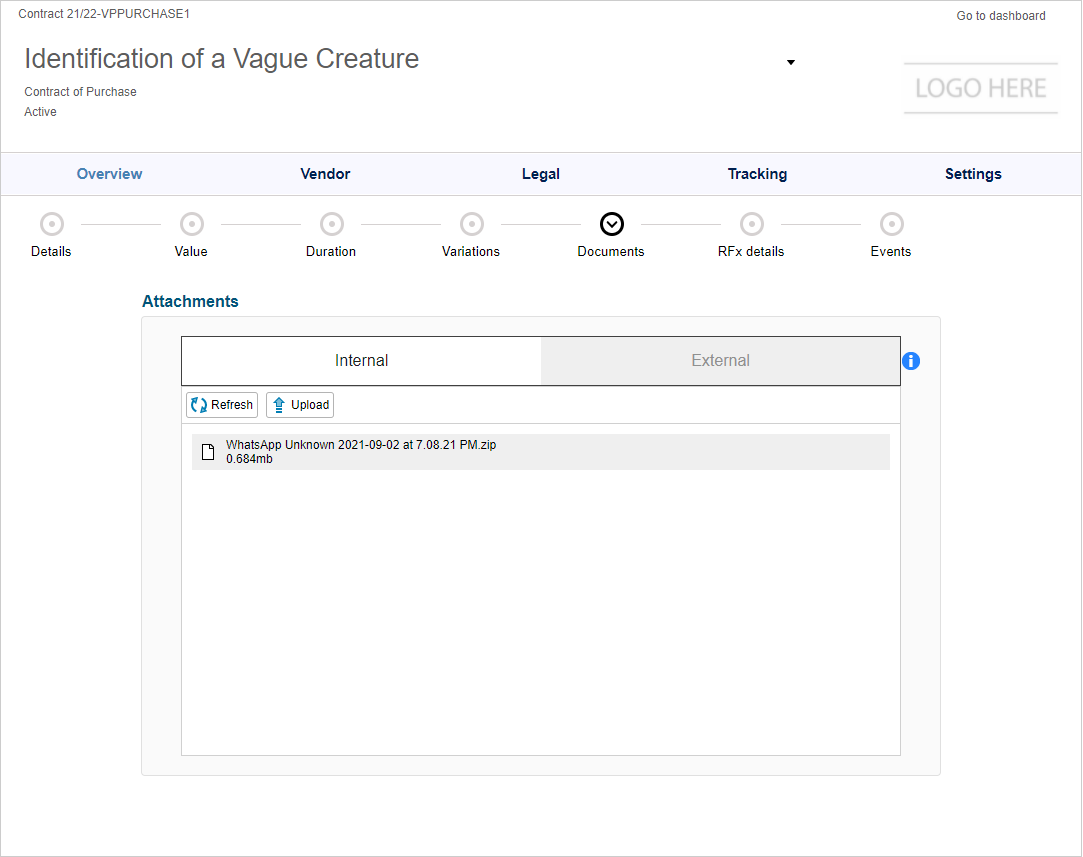Viewport: 1083px width, 857px height.
Task: Select the Internal attachments tab
Action: click(361, 360)
